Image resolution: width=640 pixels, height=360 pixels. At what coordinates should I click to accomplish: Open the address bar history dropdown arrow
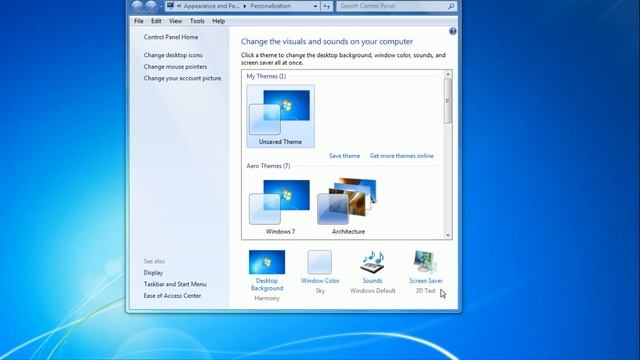point(315,6)
